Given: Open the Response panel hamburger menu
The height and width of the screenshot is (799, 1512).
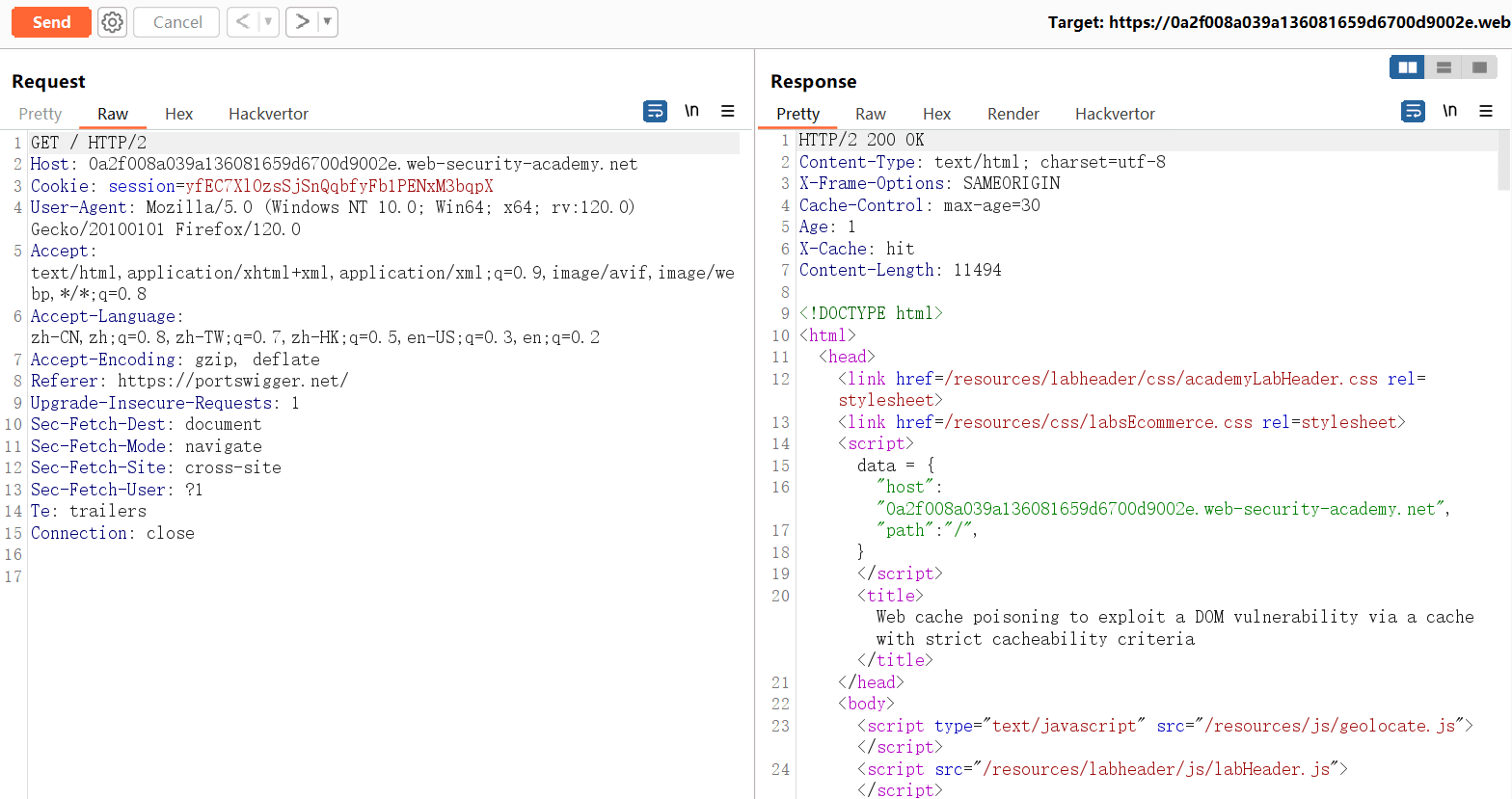Looking at the screenshot, I should point(1486,112).
